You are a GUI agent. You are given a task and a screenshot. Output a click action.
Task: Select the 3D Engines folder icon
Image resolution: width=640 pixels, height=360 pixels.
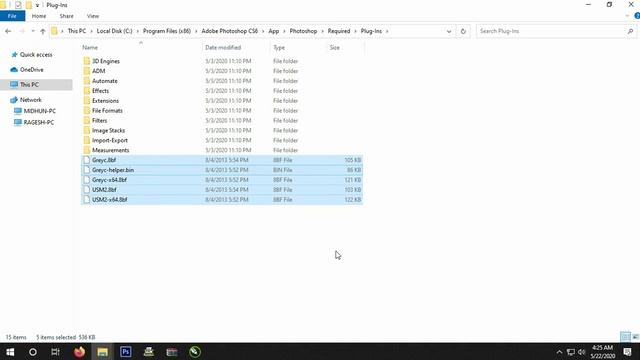pyautogui.click(x=87, y=61)
